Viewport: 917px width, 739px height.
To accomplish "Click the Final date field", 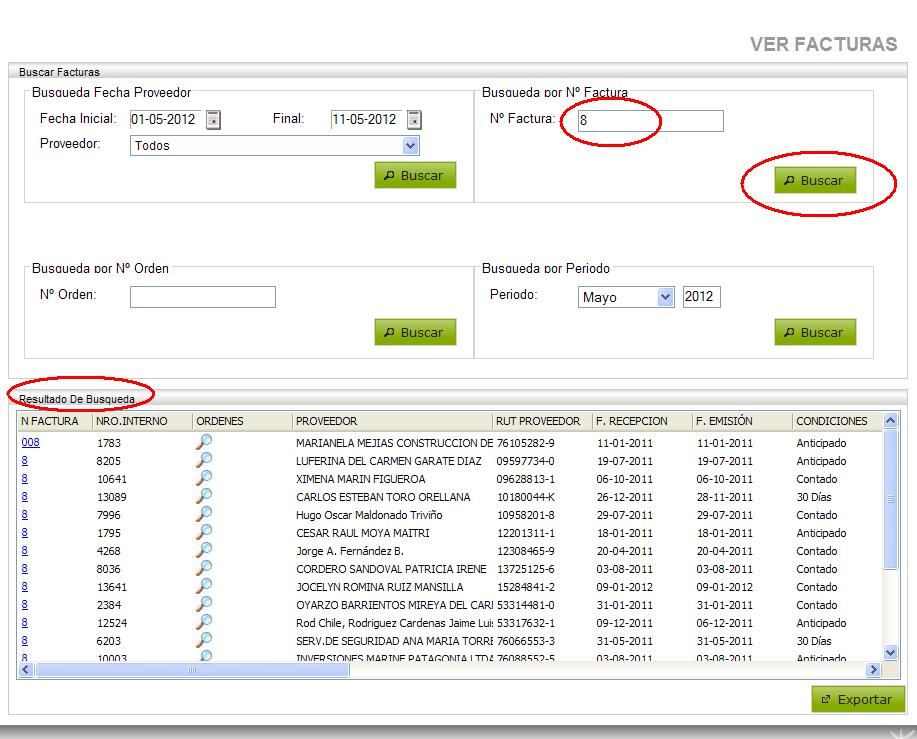I will point(367,119).
